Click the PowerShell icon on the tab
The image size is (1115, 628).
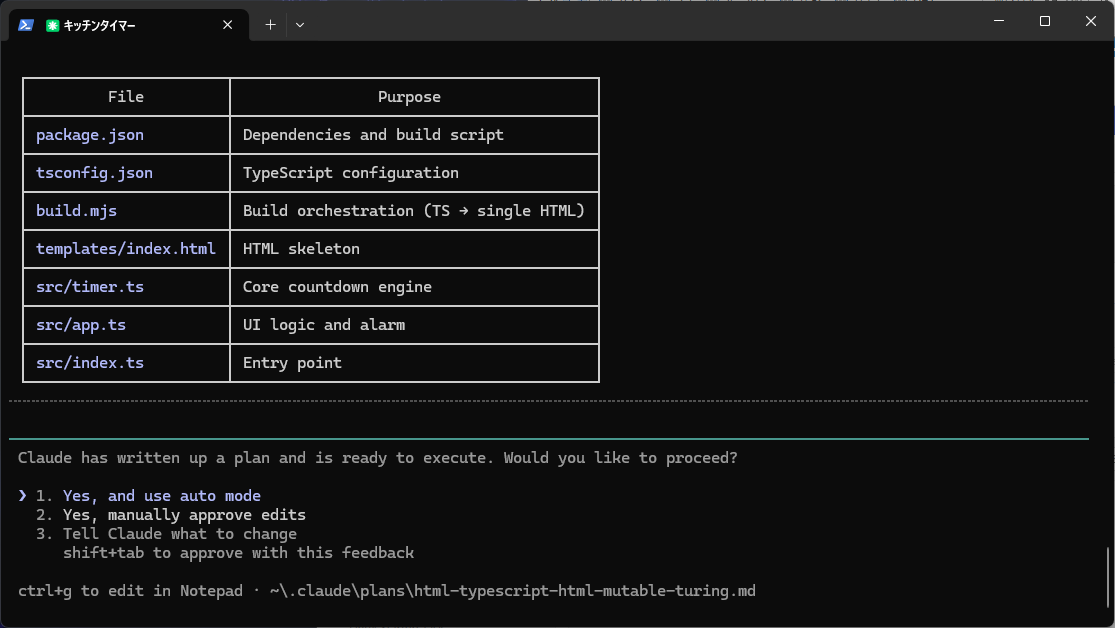pyautogui.click(x=26, y=25)
